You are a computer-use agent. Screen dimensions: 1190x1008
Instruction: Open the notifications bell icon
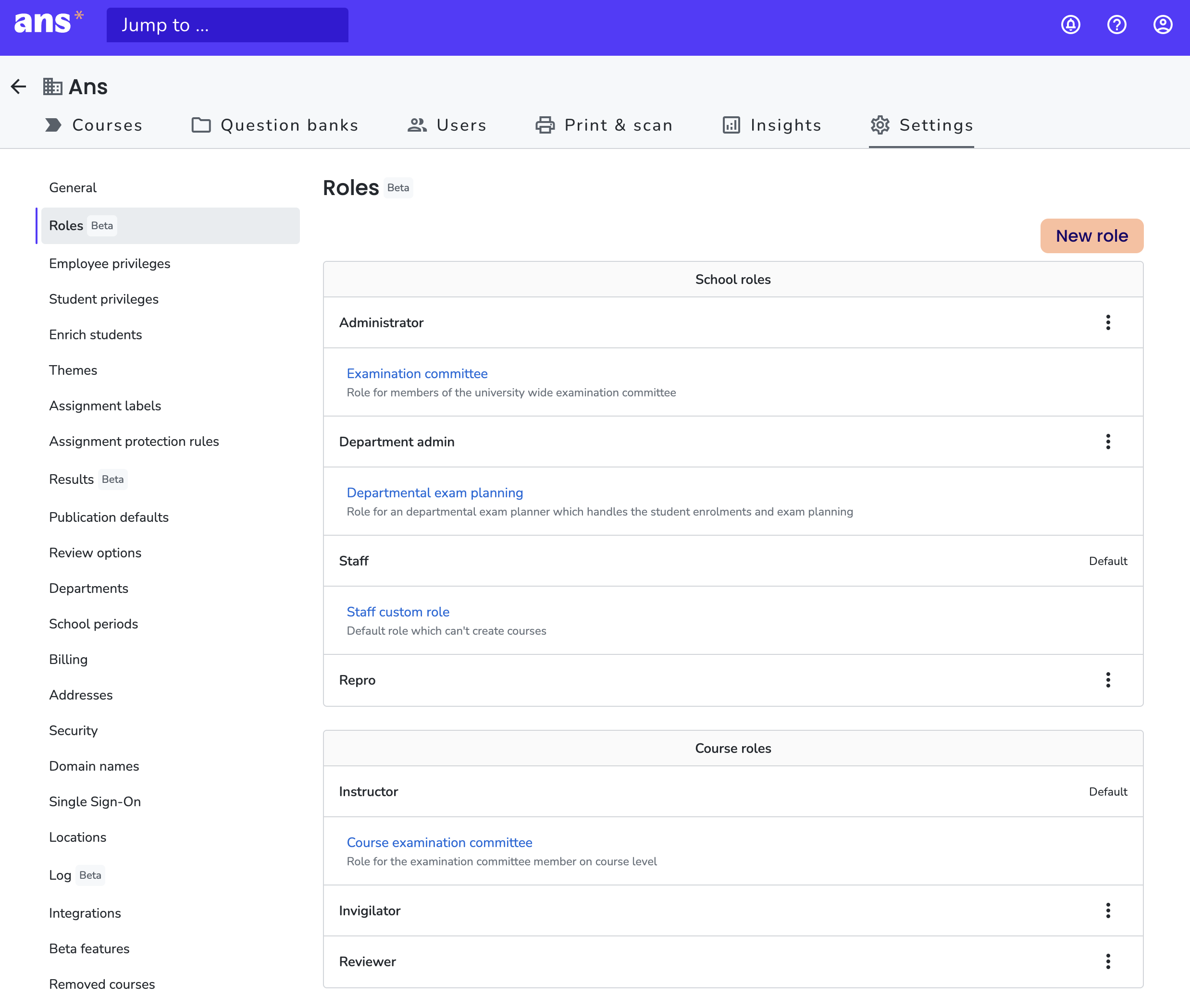pos(1070,25)
